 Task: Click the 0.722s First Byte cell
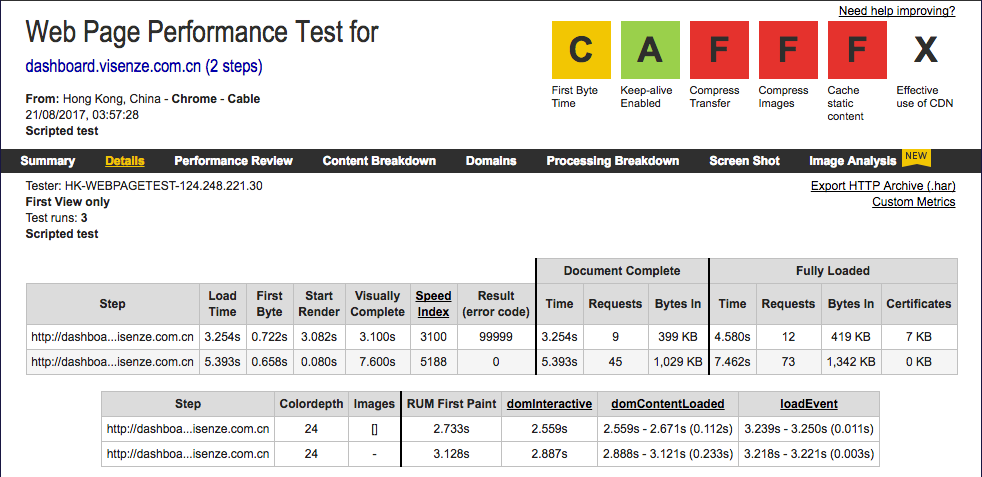point(269,337)
